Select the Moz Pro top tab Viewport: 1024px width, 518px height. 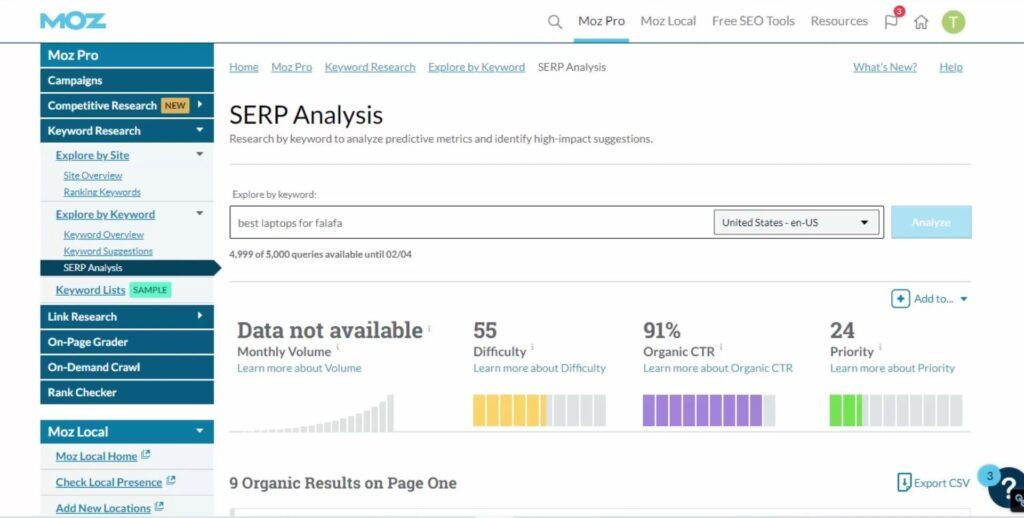tap(601, 21)
